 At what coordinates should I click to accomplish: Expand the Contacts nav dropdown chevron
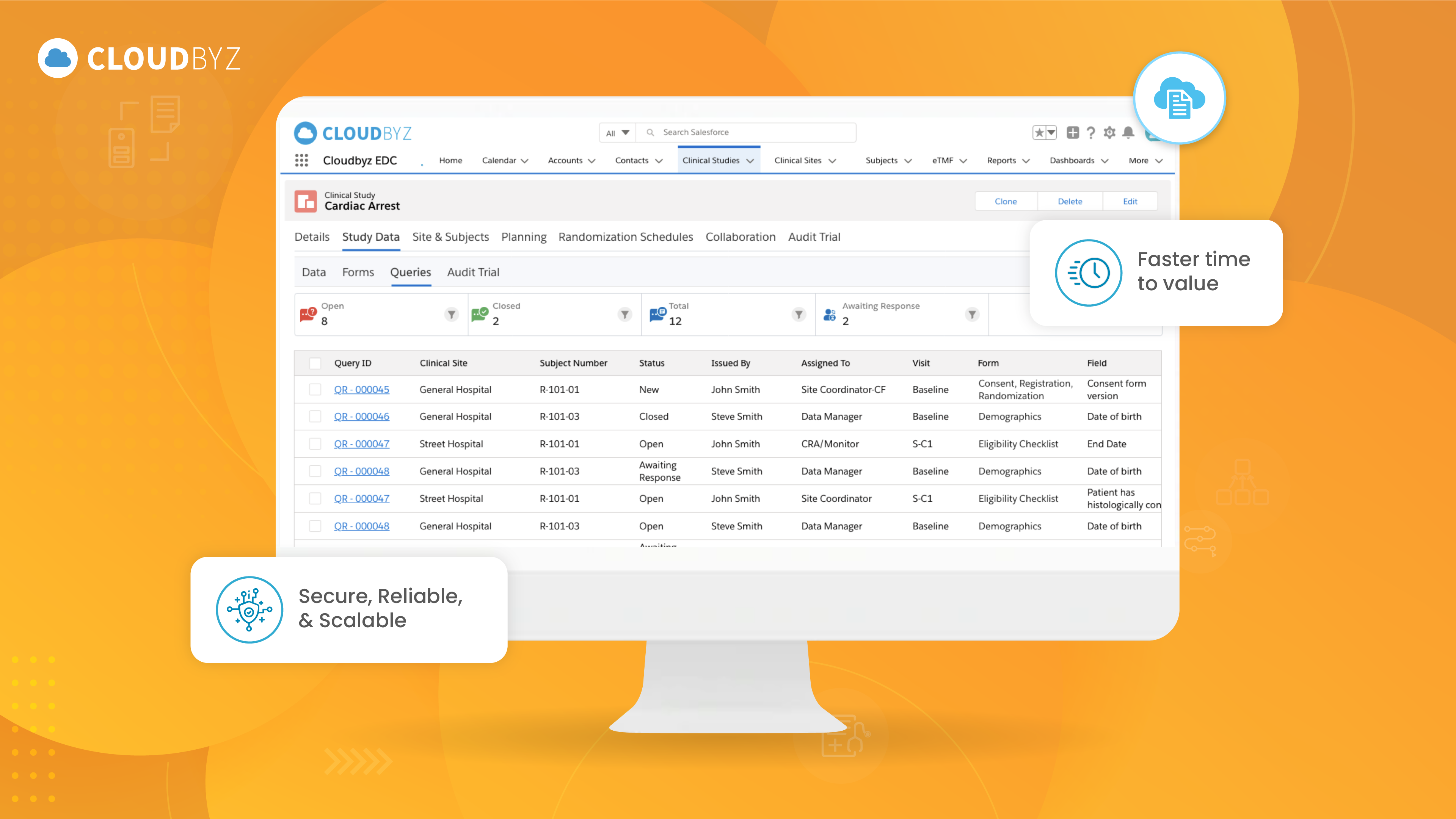(659, 161)
